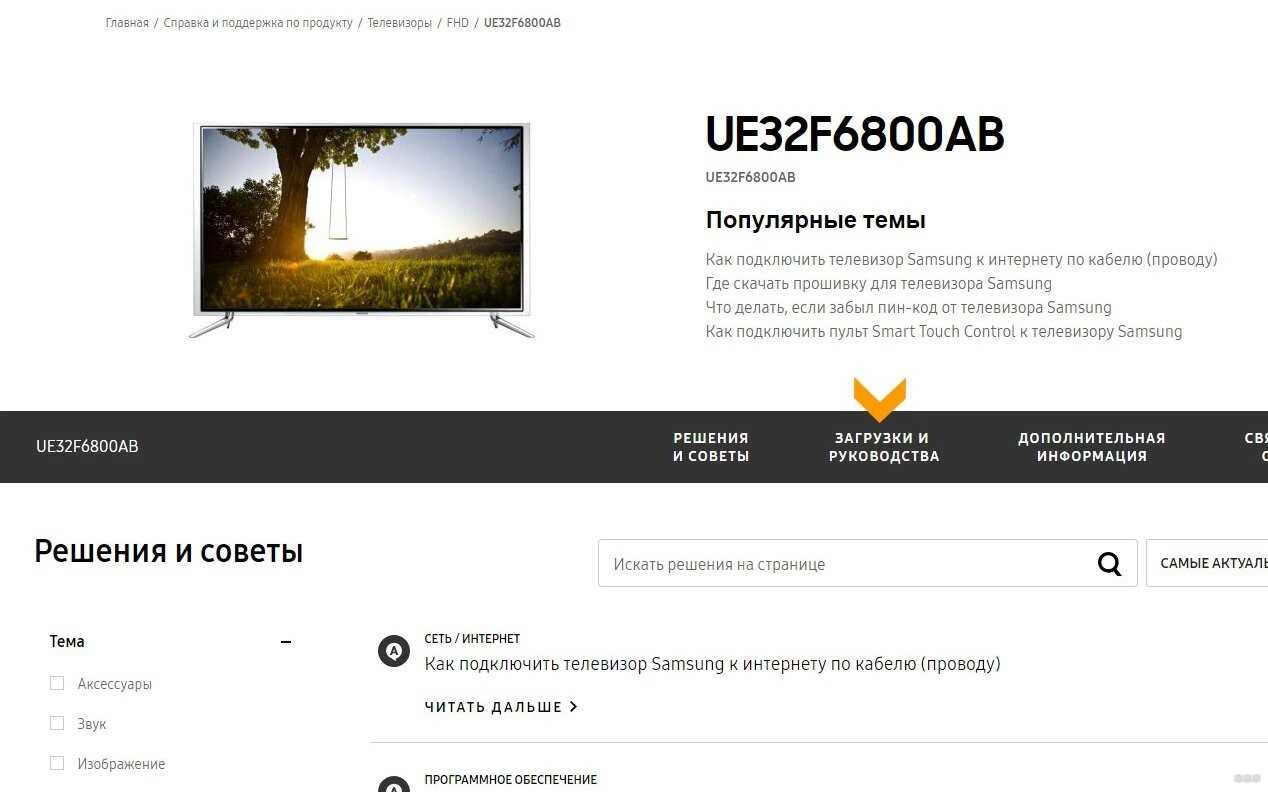1268x792 pixels.
Task: Open Где скачать прошивку для телевизора Samsung link
Action: 879,283
